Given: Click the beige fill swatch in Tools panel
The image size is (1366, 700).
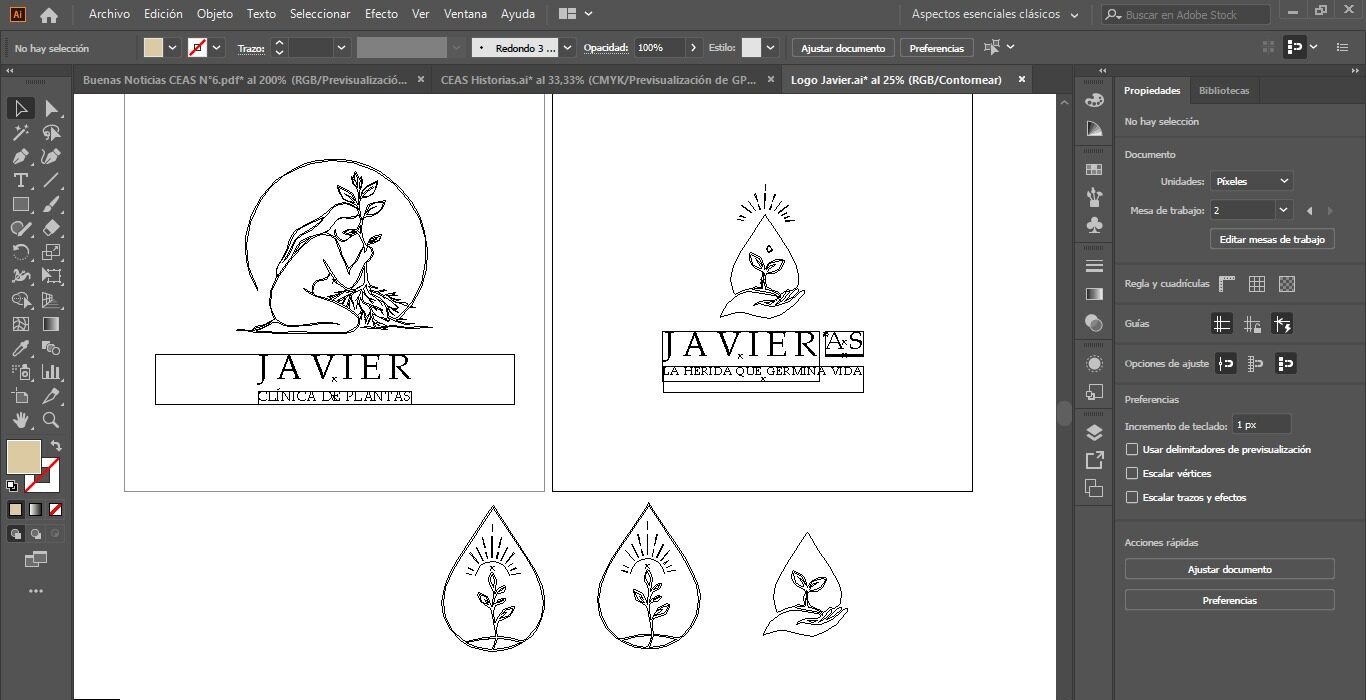Looking at the screenshot, I should pos(23,457).
